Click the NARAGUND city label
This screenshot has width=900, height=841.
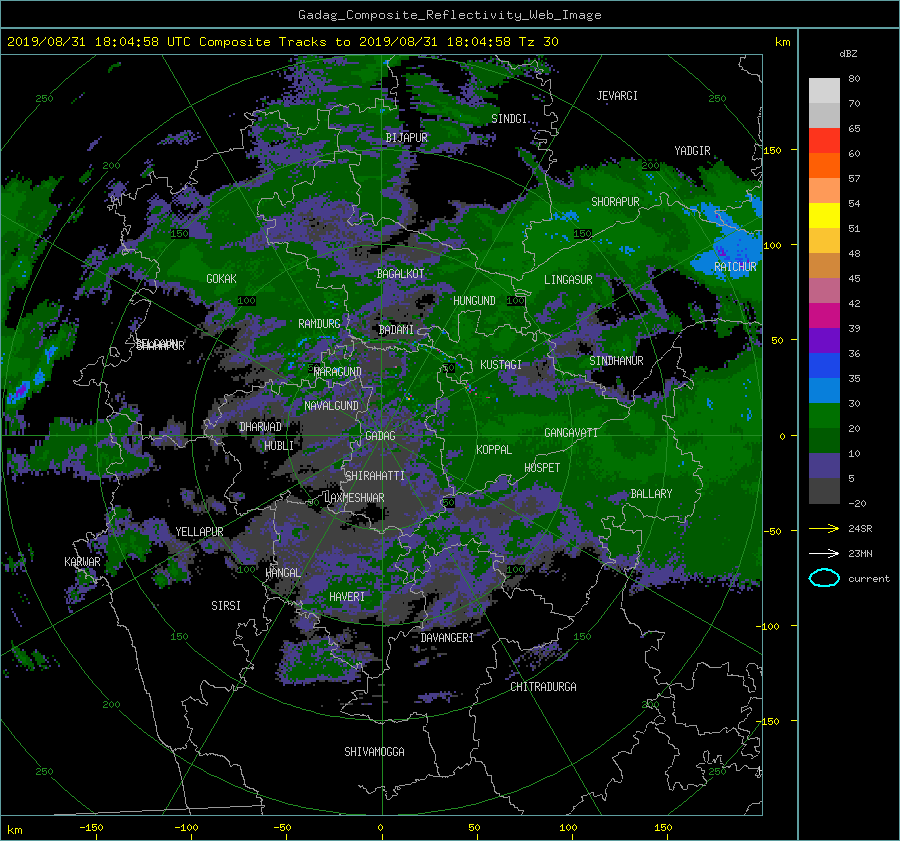338,372
